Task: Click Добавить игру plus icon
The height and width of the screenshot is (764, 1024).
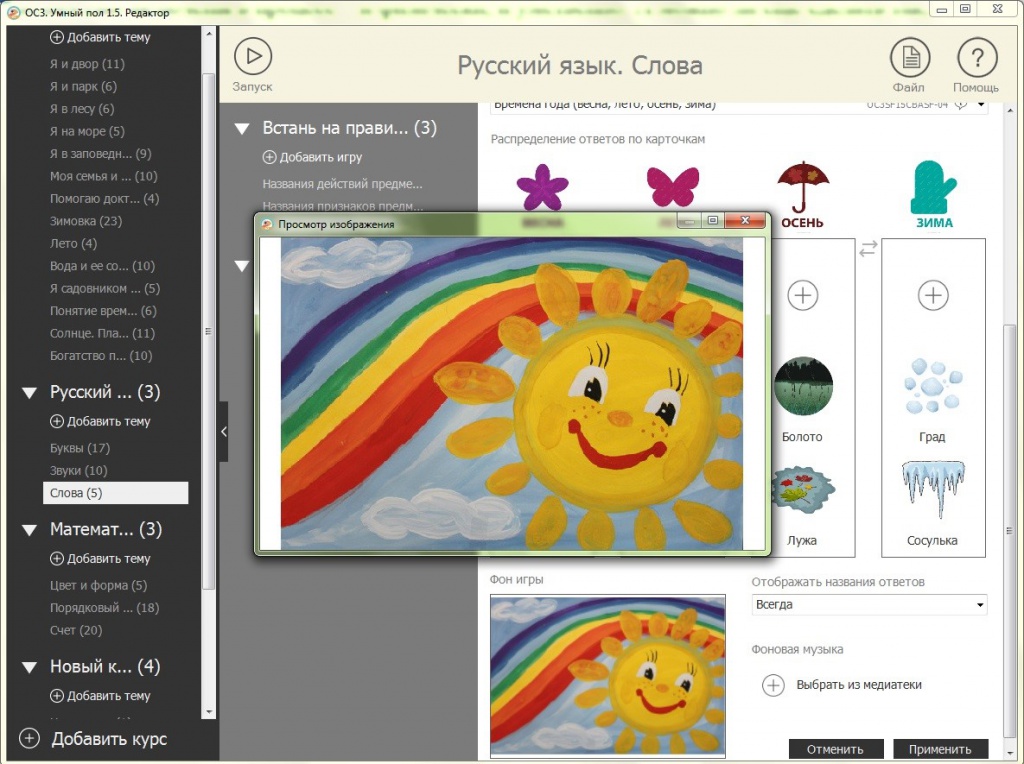Action: pyautogui.click(x=269, y=157)
